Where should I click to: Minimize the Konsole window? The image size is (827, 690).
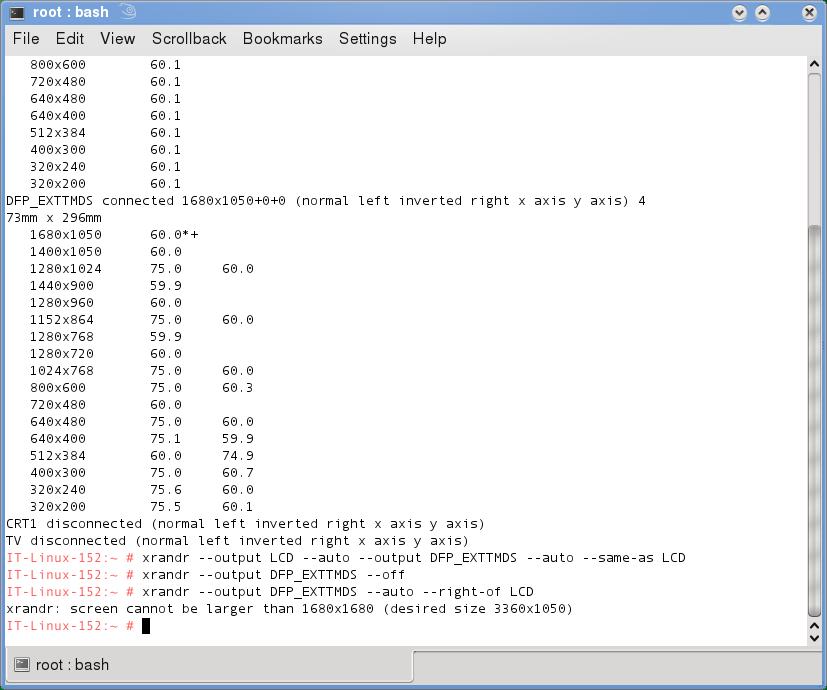pos(740,13)
